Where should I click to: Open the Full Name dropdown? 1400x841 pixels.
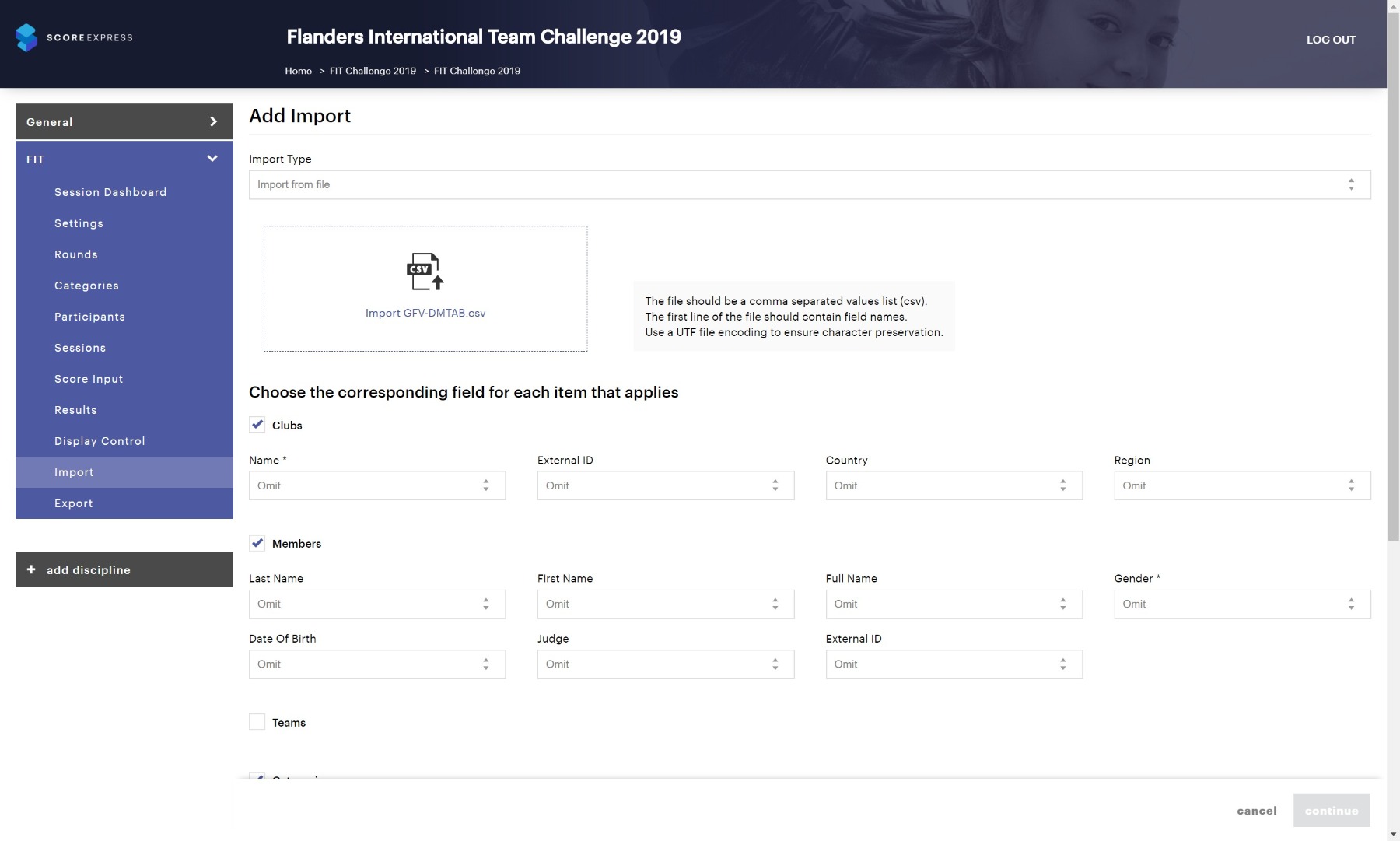click(954, 604)
